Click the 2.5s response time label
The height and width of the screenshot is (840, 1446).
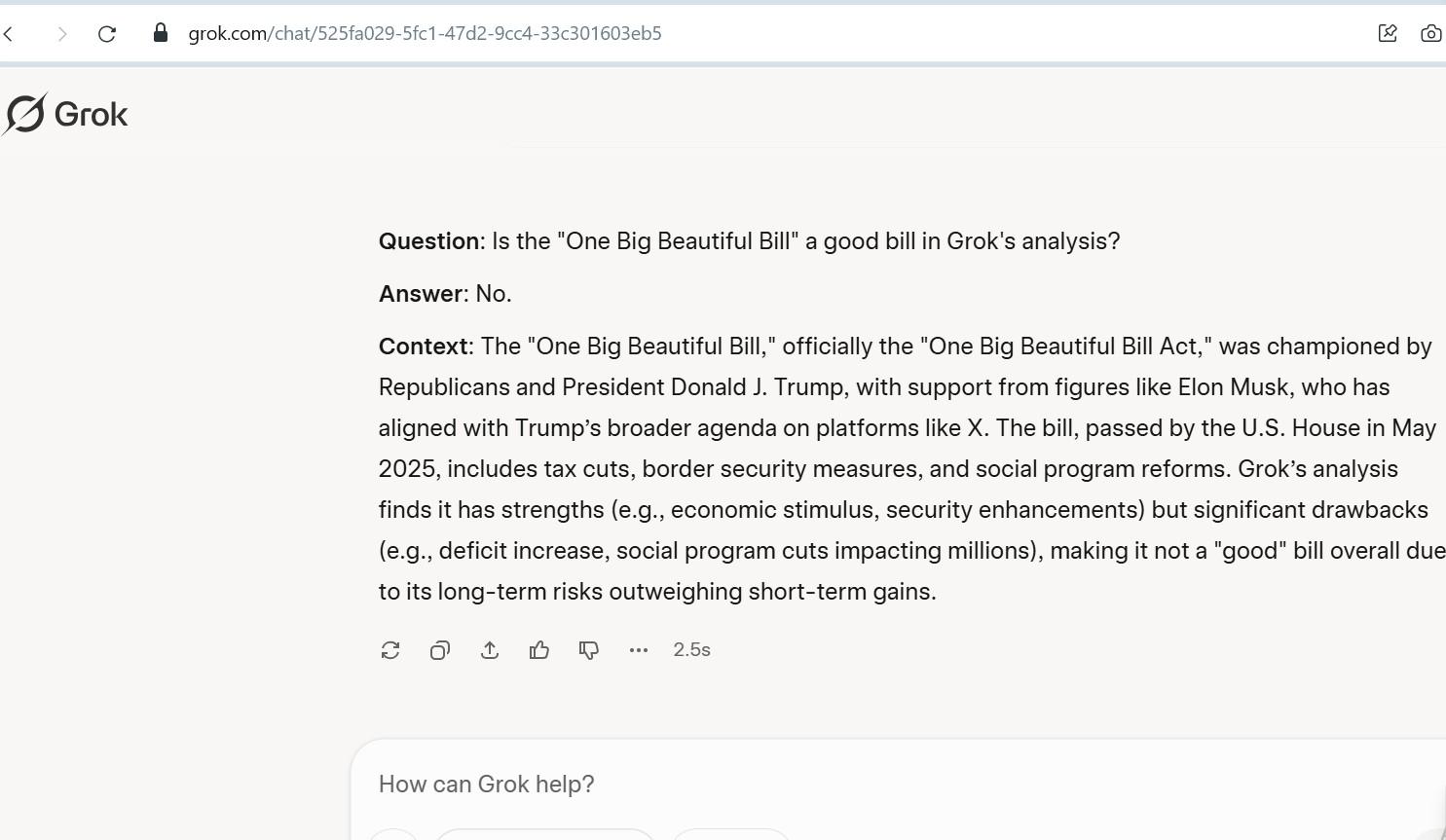(x=691, y=650)
